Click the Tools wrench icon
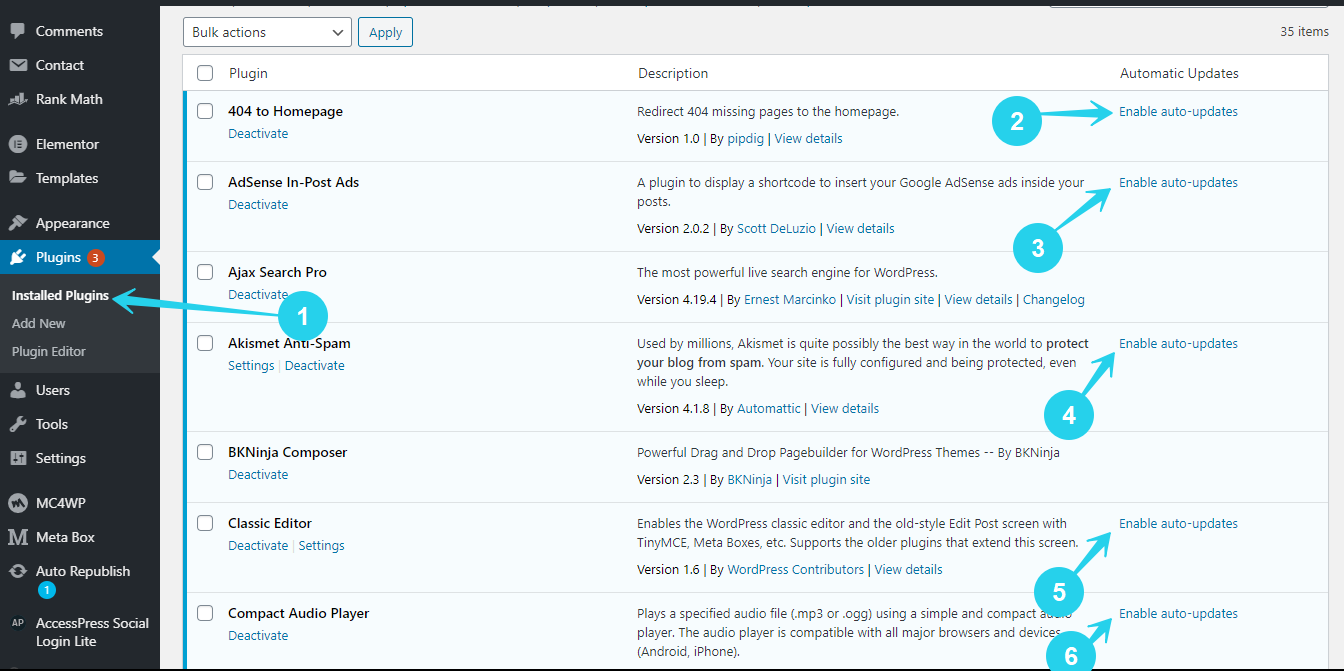 pos(17,424)
